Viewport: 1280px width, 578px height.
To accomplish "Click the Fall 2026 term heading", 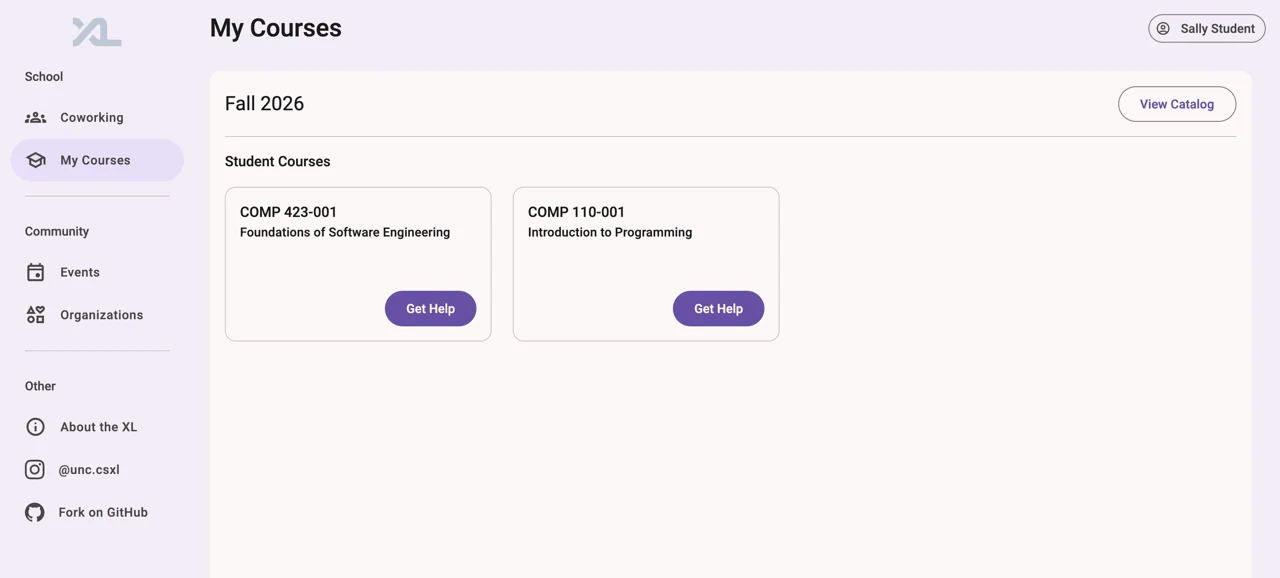I will pos(264,103).
